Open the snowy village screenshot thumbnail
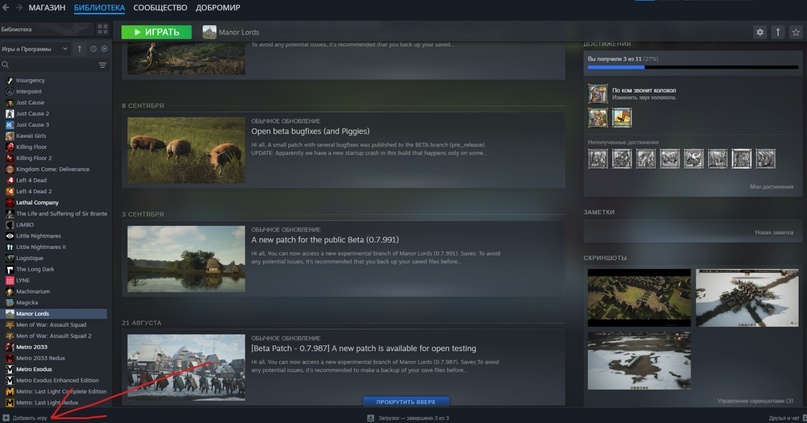Image resolution: width=807 pixels, height=423 pixels. pyautogui.click(x=747, y=297)
